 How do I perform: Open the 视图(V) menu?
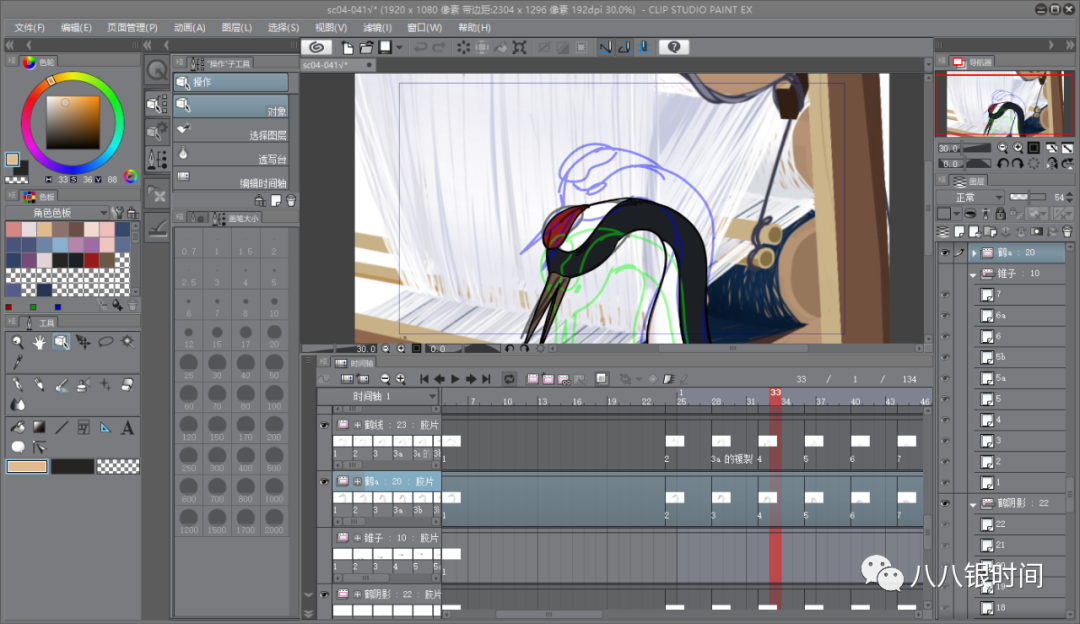(x=331, y=28)
